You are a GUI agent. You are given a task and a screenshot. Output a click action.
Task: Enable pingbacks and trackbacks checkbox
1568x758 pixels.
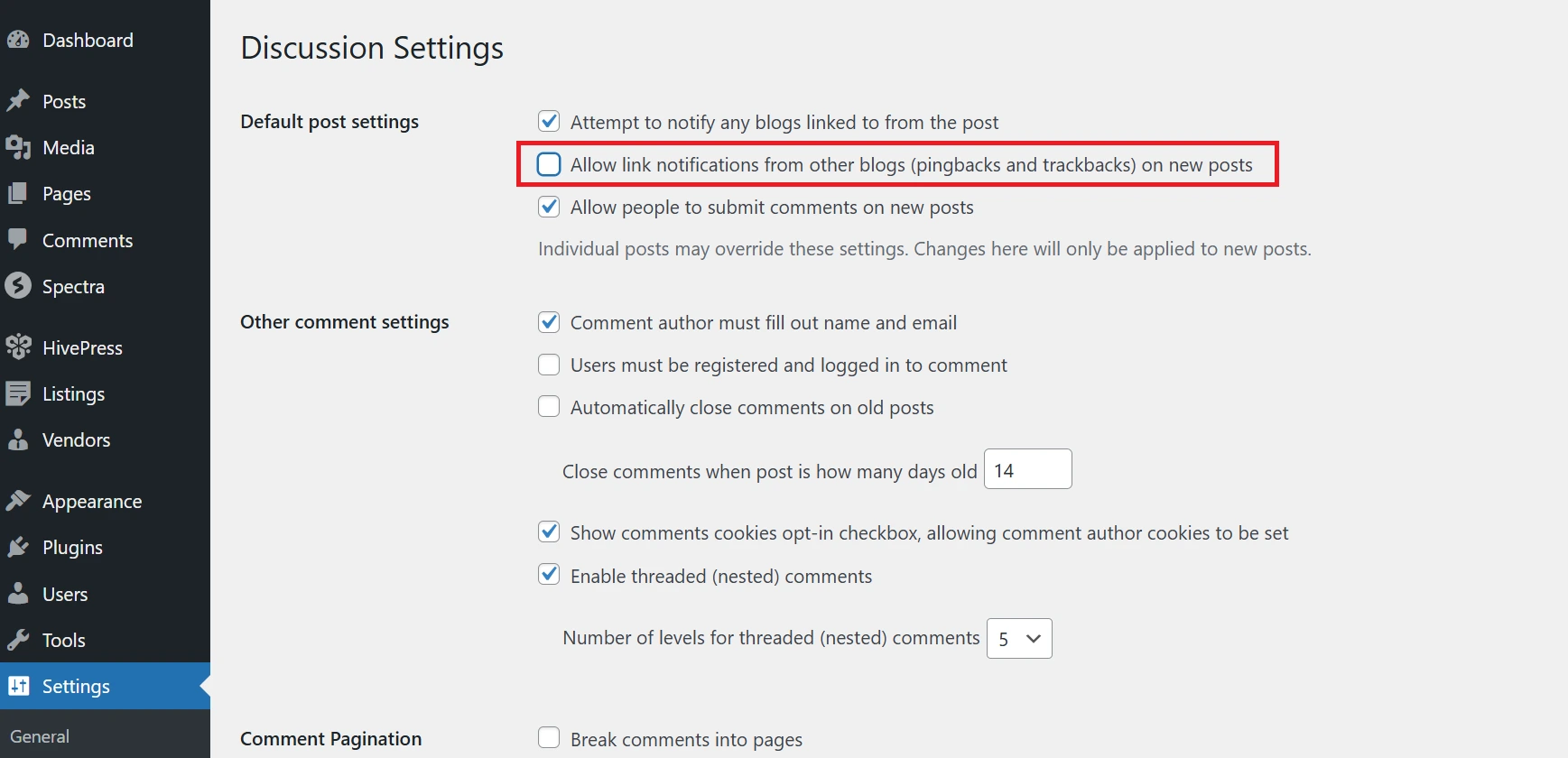549,164
